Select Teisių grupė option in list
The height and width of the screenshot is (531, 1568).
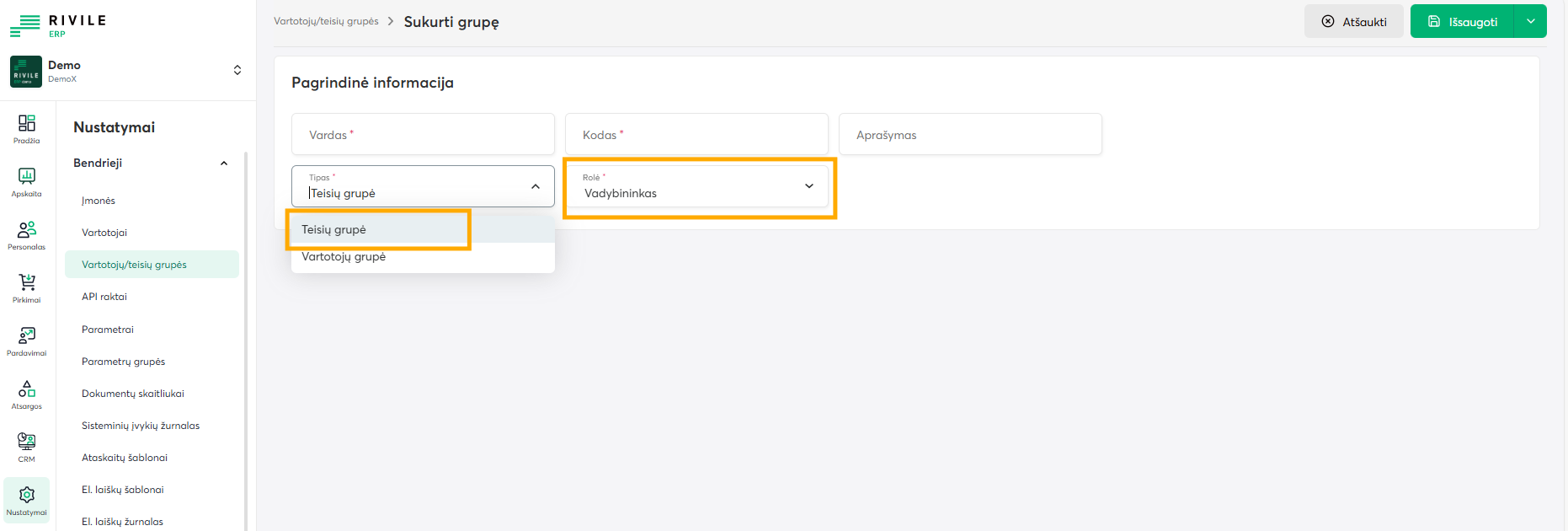[x=334, y=229]
